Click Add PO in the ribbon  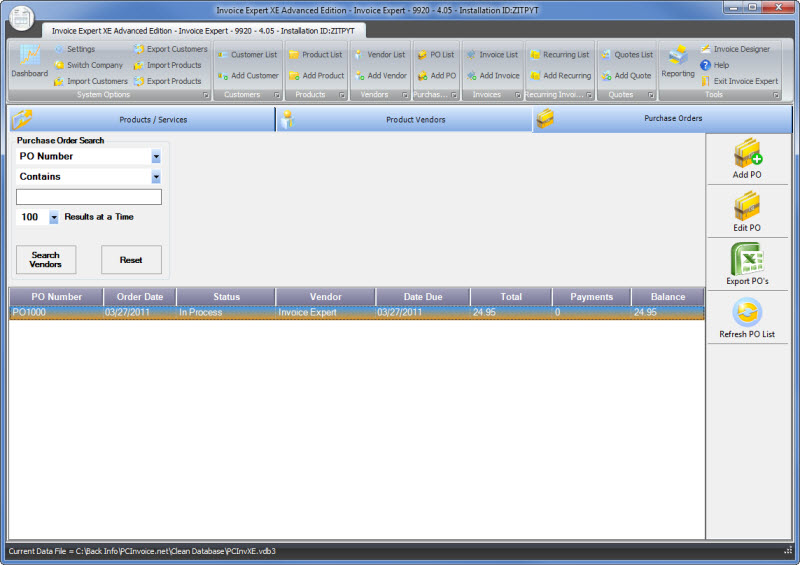point(437,76)
